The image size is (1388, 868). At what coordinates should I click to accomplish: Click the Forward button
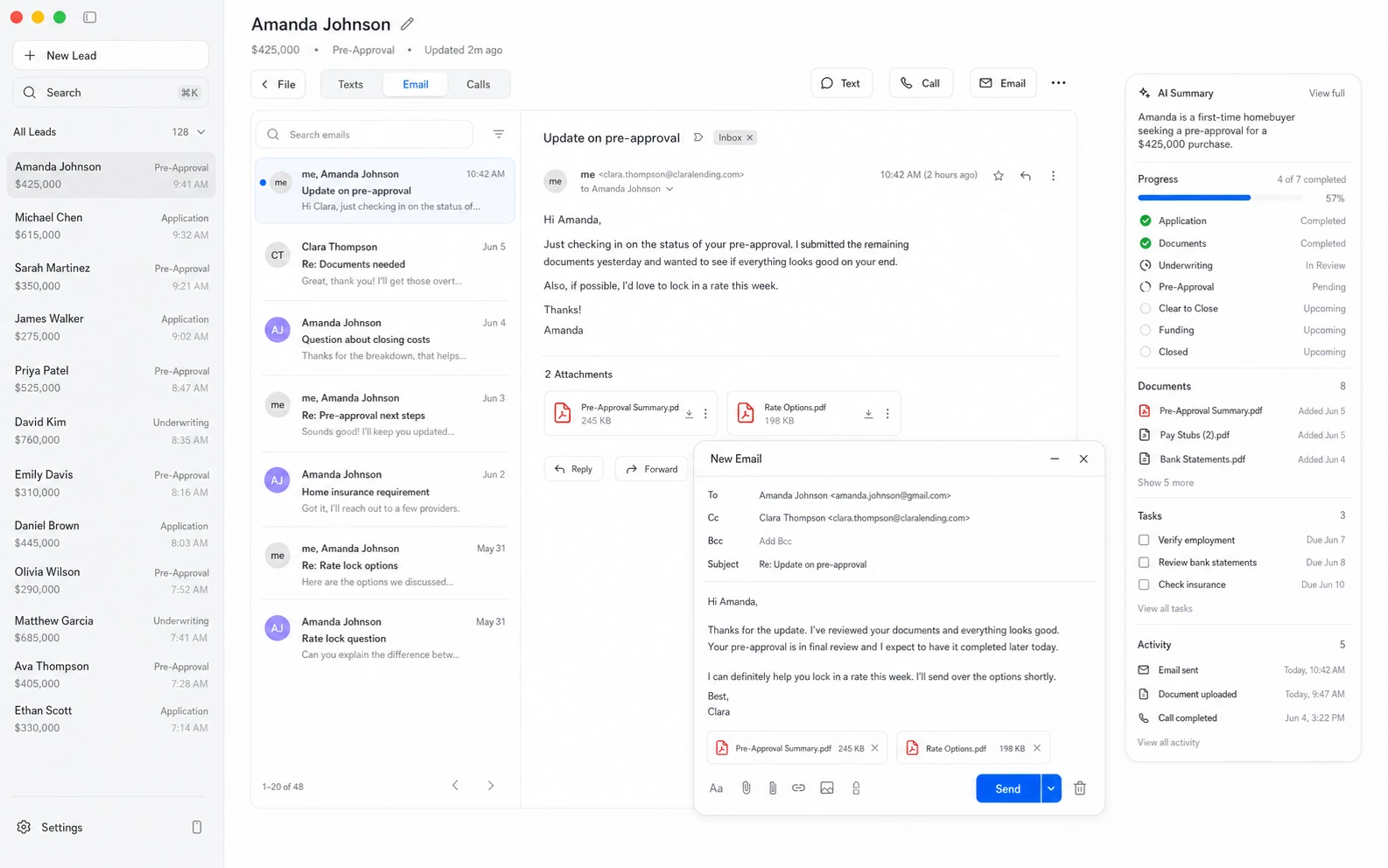(652, 469)
